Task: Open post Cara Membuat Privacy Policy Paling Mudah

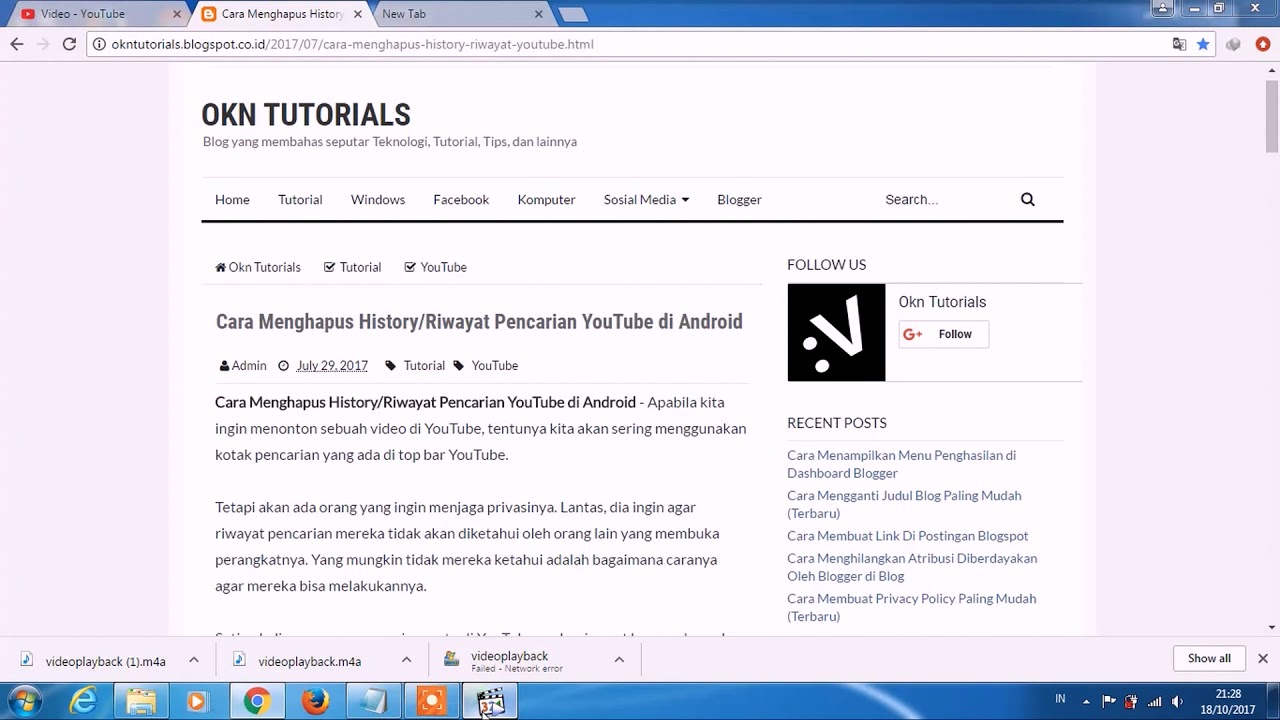Action: pos(911,607)
